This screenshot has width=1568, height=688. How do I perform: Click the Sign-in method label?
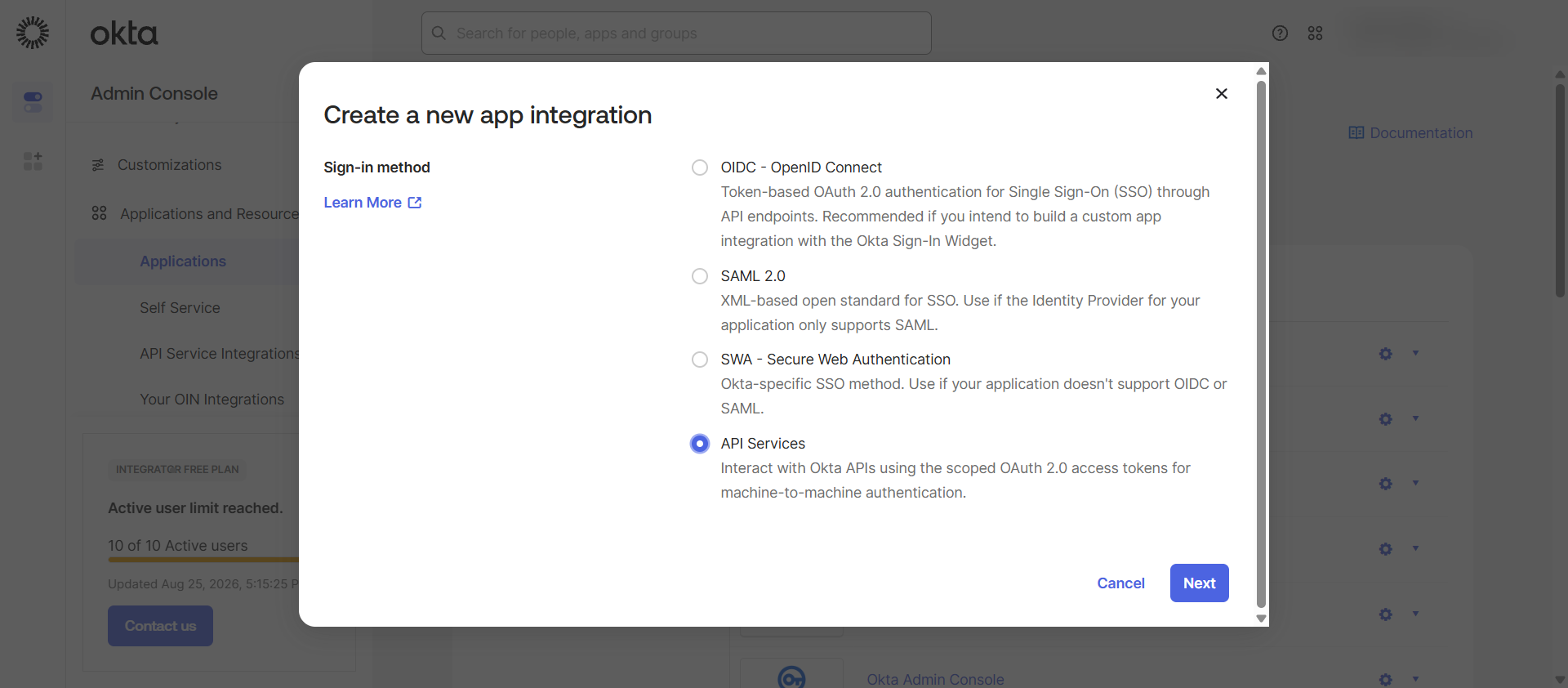point(376,168)
